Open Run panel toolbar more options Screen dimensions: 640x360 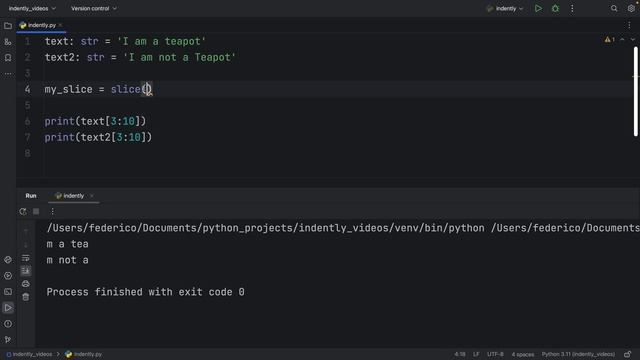(52, 211)
